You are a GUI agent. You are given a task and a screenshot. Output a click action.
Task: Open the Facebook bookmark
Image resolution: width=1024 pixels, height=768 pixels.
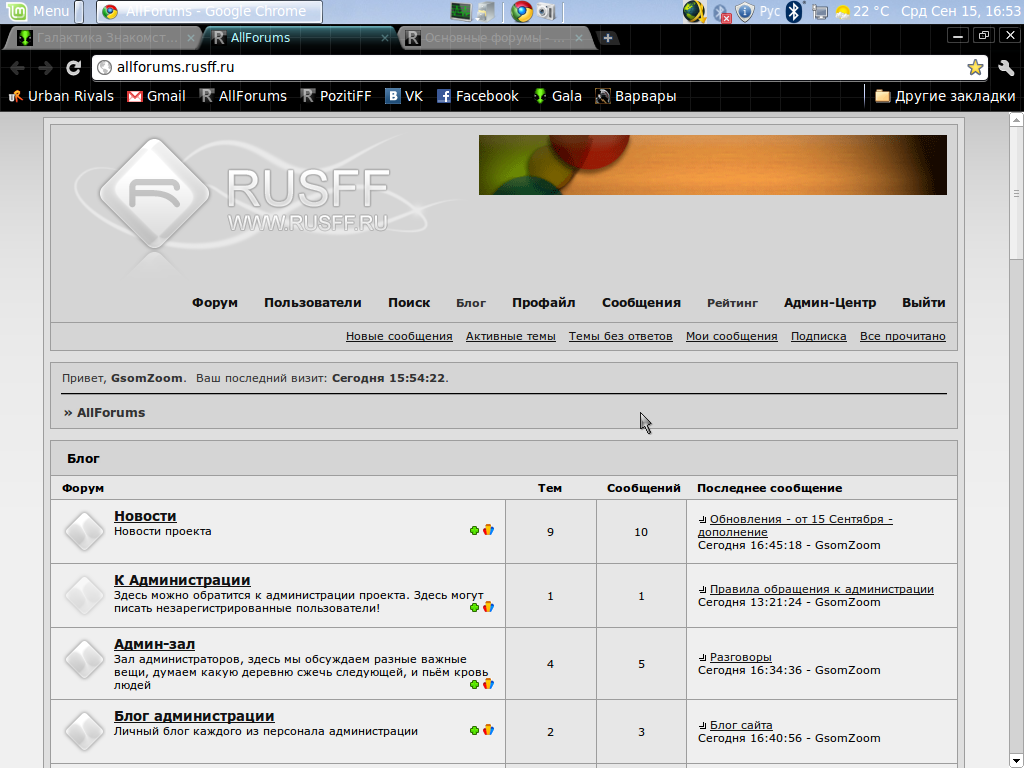point(477,96)
